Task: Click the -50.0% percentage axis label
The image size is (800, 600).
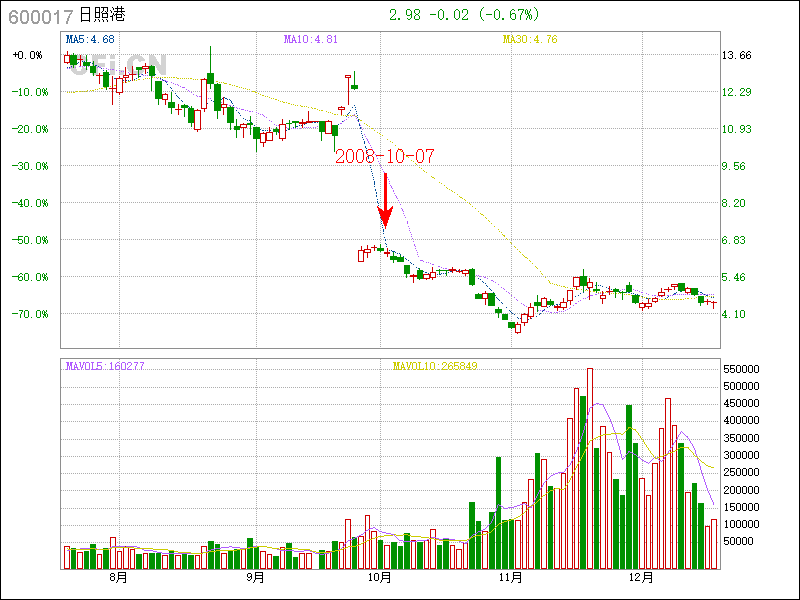Action: click(x=30, y=240)
